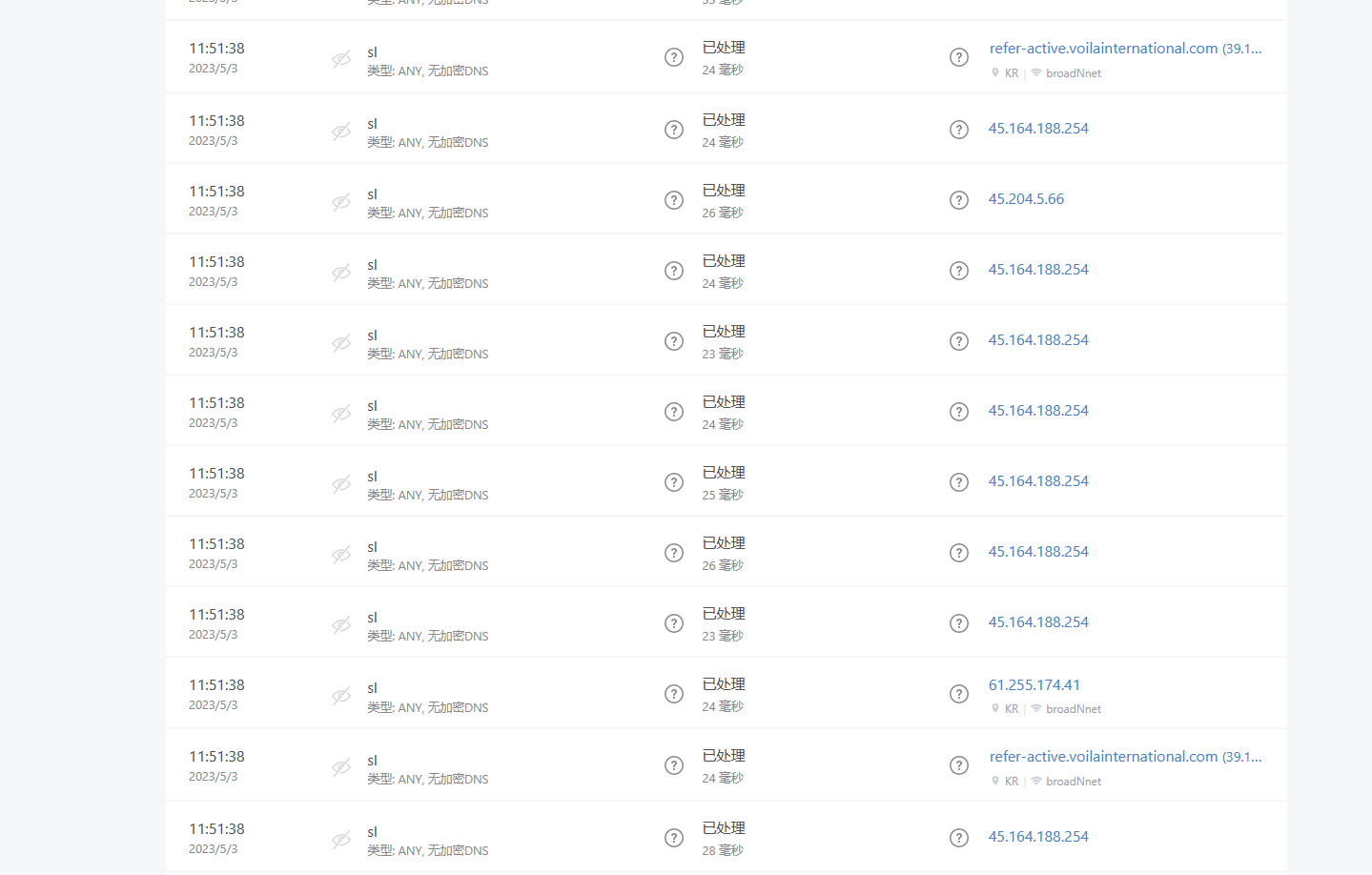Click the crossed-eye icon in the 61.255.174.41 row

pyautogui.click(x=341, y=696)
